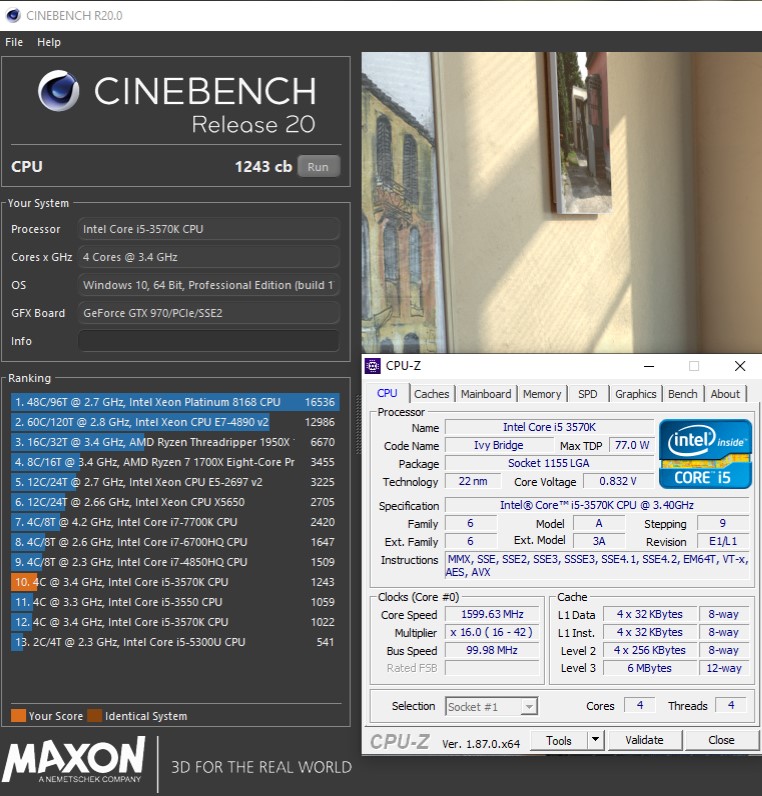Image resolution: width=762 pixels, height=796 pixels.
Task: Close the CPU-Z window with X
Action: [740, 366]
